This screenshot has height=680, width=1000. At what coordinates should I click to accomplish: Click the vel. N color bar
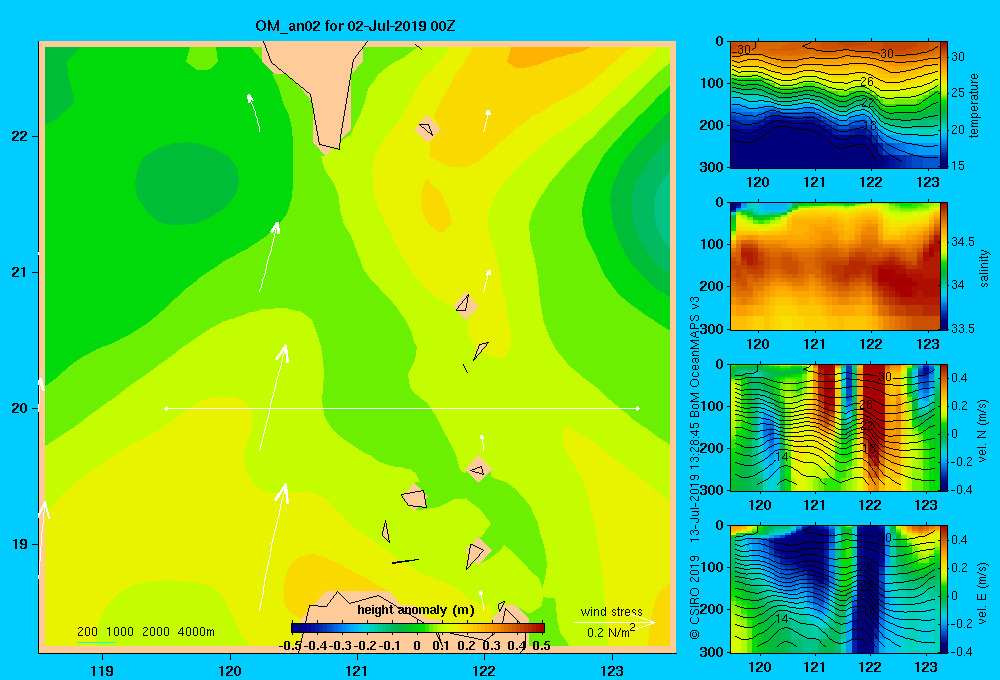944,427
